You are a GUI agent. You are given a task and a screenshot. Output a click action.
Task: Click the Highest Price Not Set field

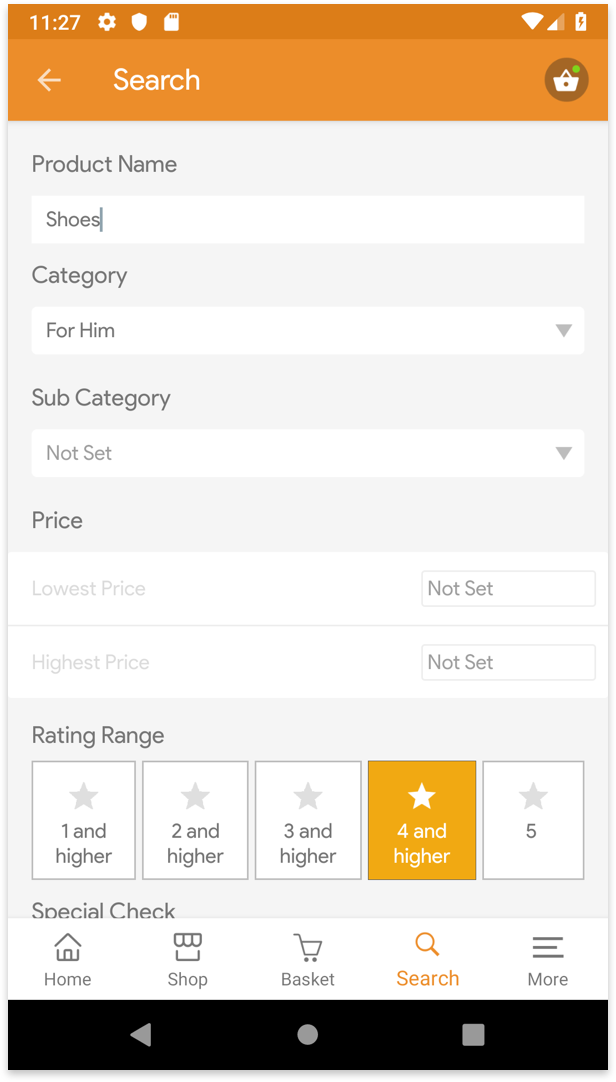pos(508,662)
